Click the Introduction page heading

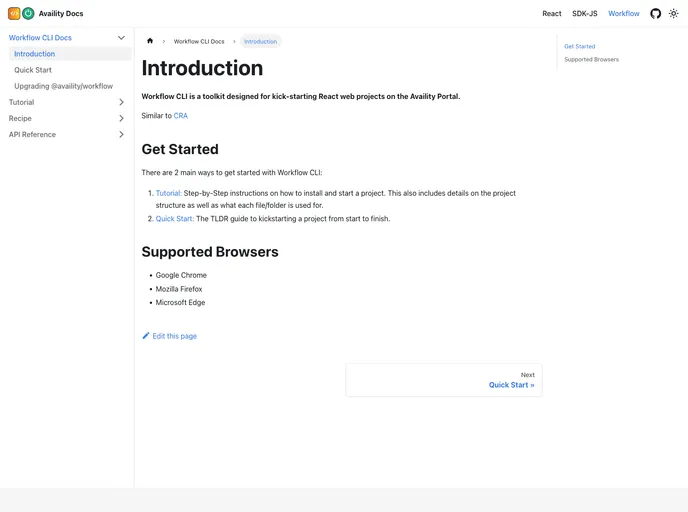click(x=202, y=68)
